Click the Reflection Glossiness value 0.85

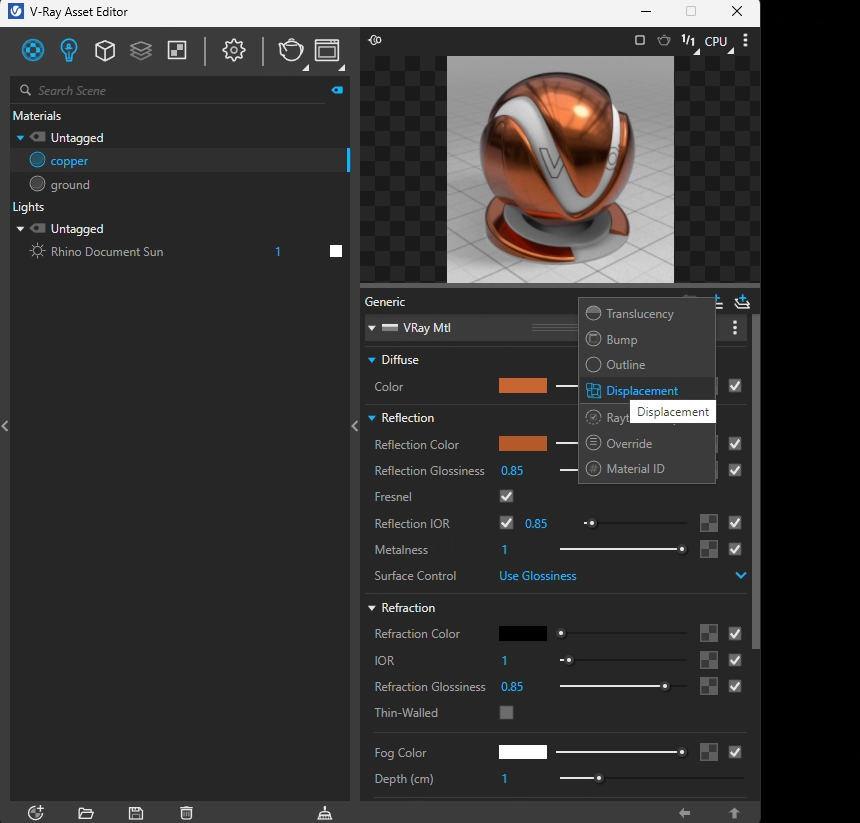pos(512,470)
